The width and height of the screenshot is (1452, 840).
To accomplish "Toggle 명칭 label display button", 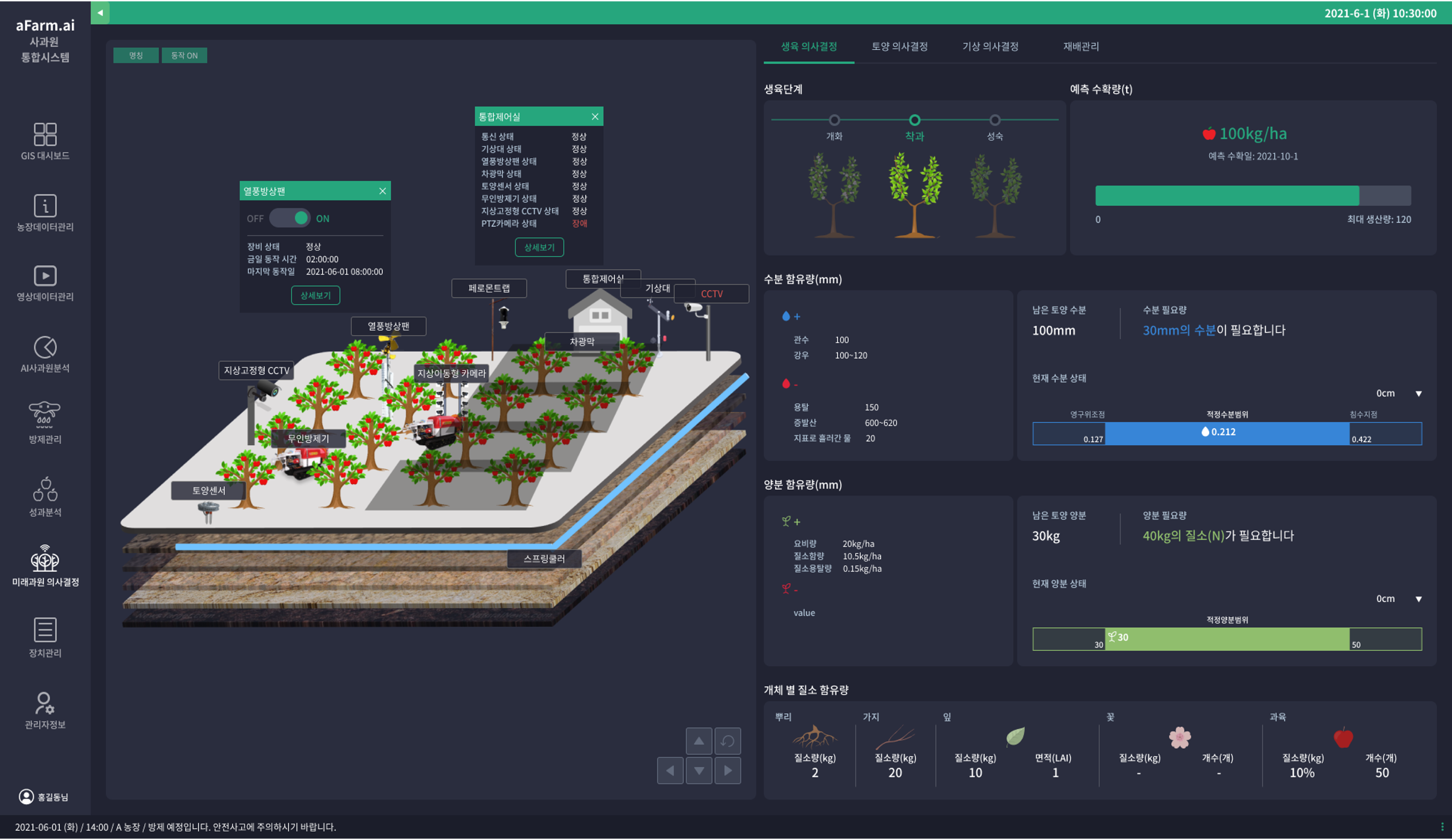I will pos(136,55).
